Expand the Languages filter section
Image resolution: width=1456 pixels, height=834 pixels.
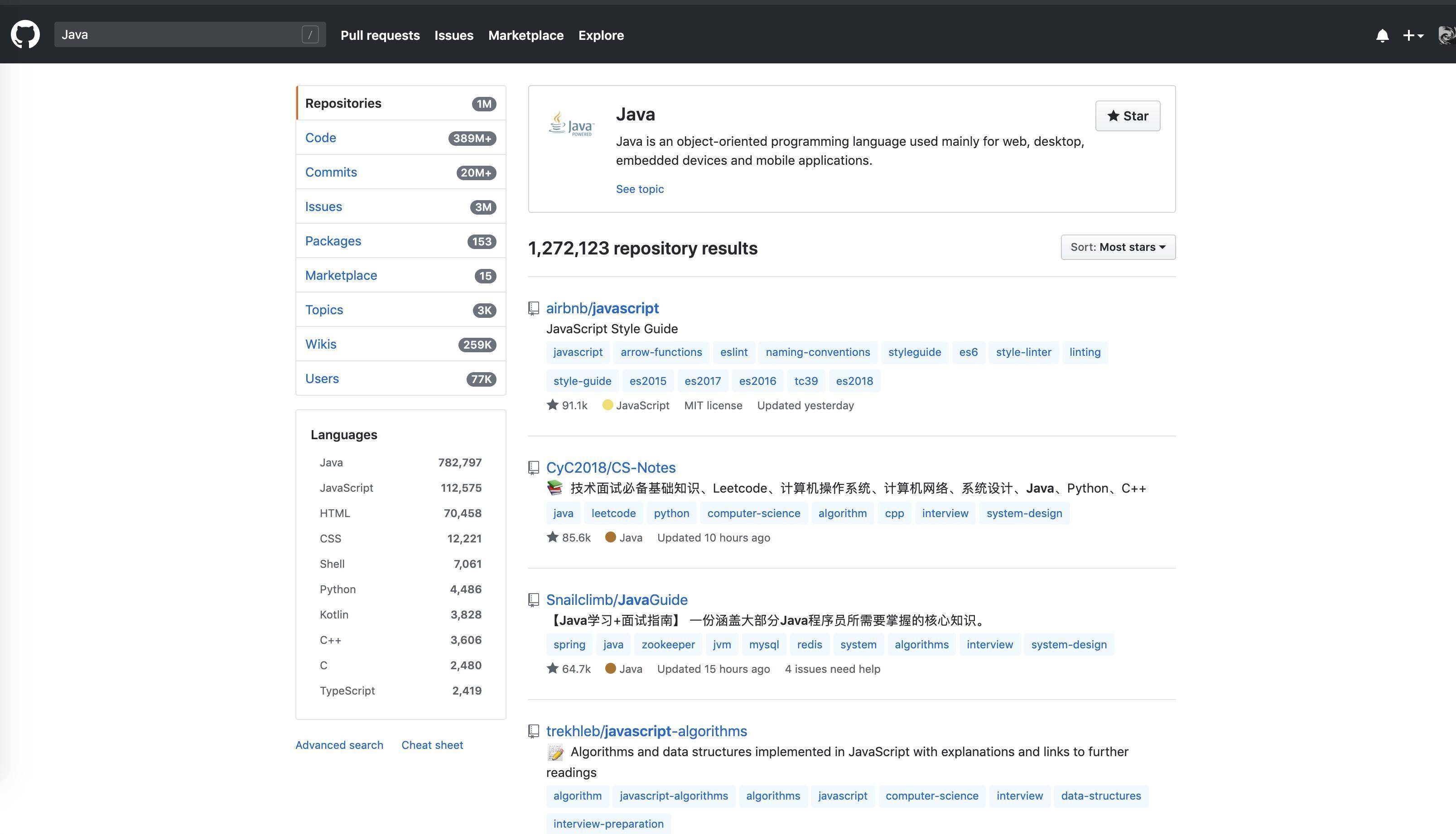pos(343,434)
